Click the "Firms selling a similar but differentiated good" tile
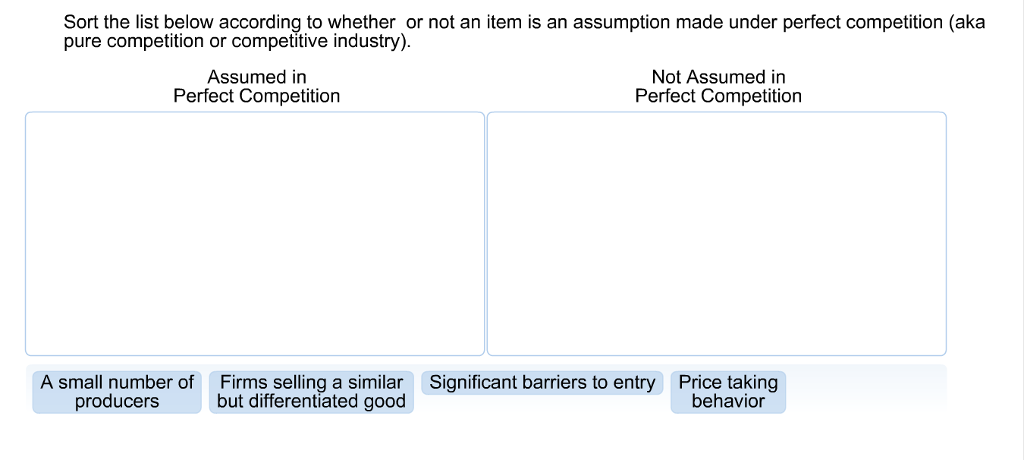Screen dimensions: 1024x460 click(x=311, y=392)
